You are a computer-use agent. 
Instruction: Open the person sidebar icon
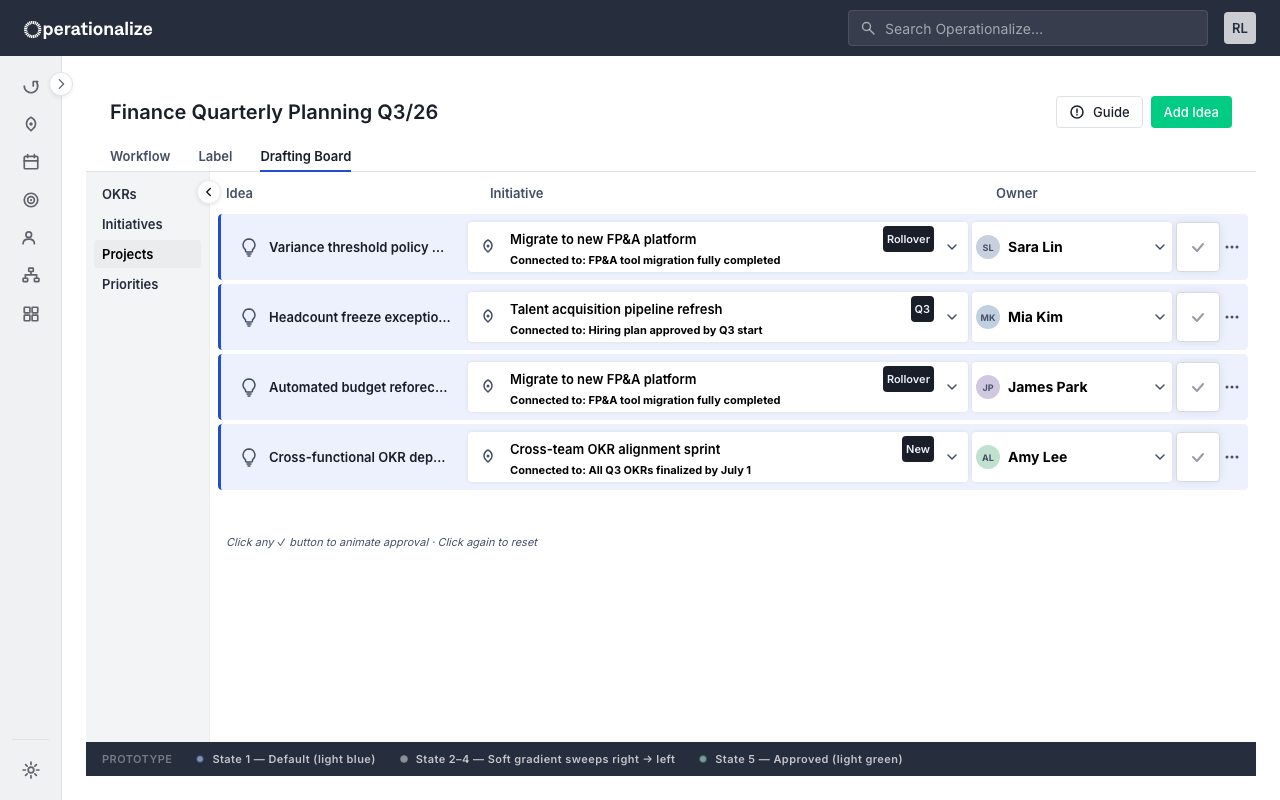[x=31, y=238]
